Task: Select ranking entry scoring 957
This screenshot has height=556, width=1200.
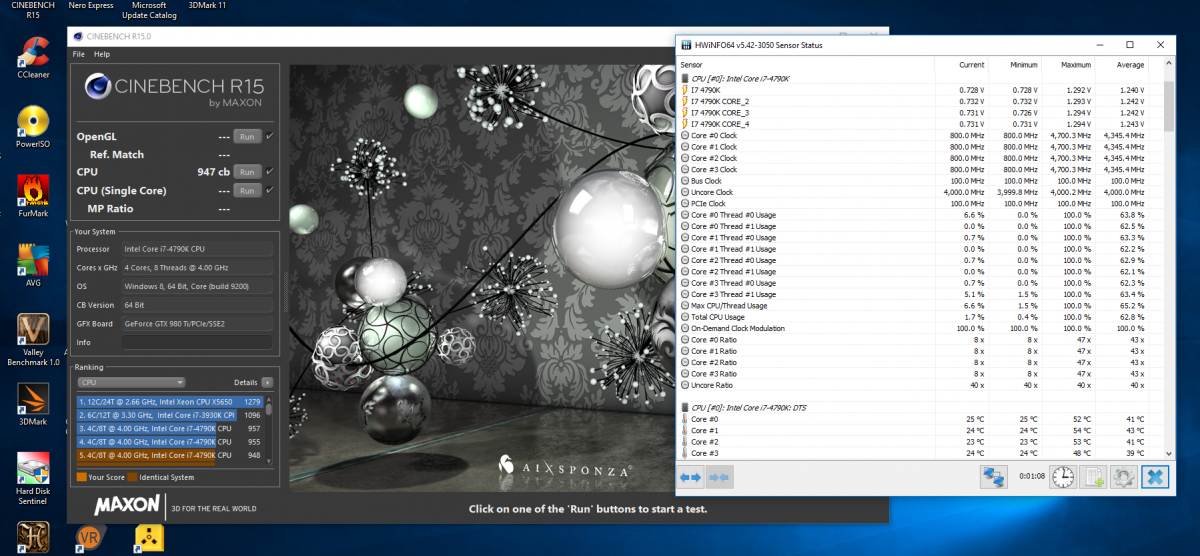Action: 168,428
